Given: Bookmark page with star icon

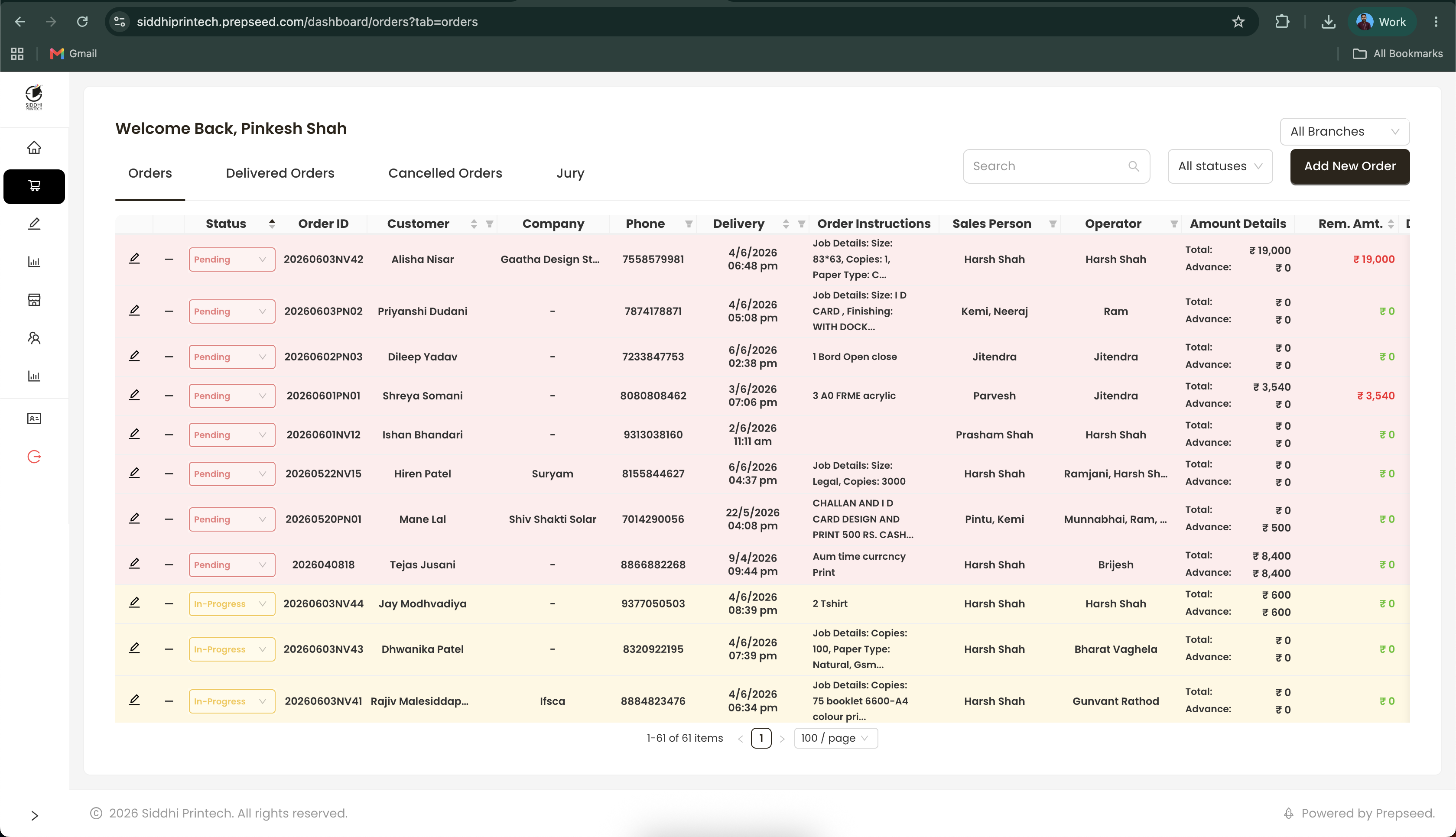Looking at the screenshot, I should click(x=1238, y=22).
